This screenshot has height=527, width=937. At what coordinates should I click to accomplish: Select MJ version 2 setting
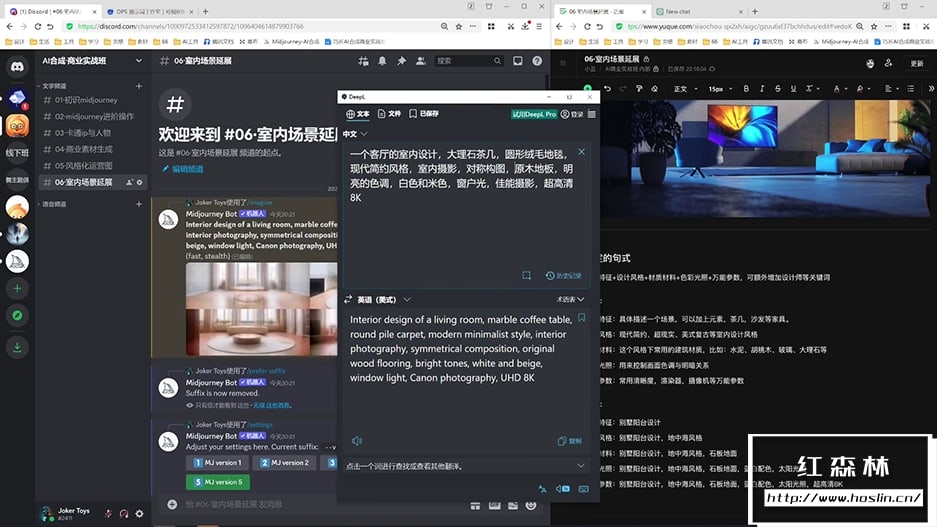[284, 462]
